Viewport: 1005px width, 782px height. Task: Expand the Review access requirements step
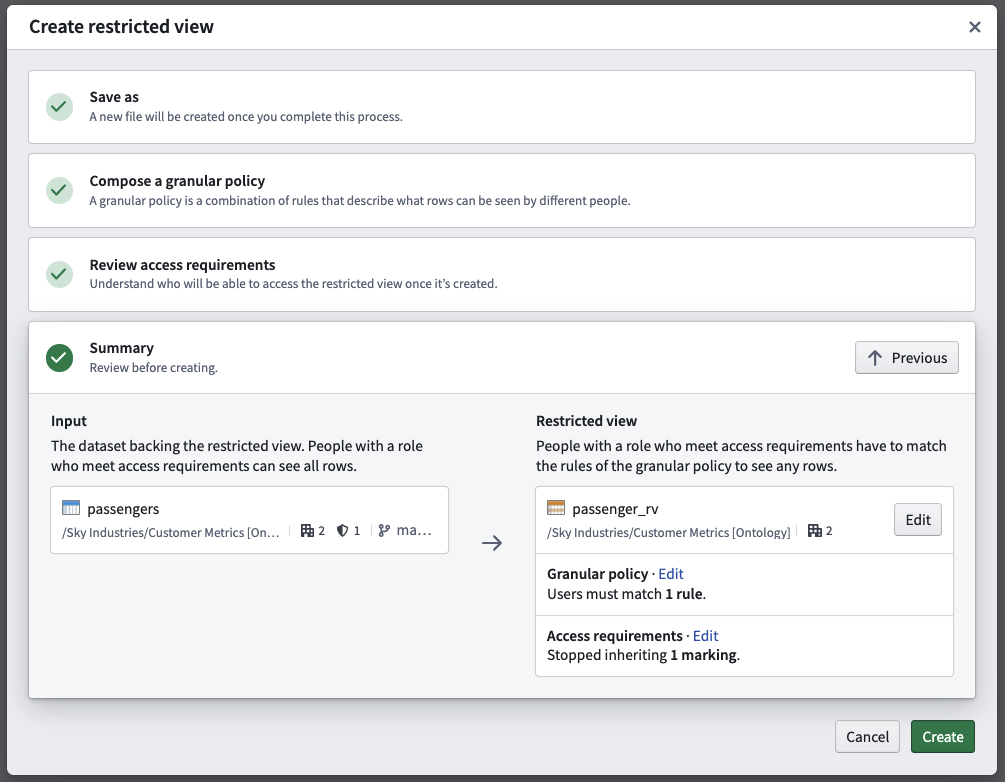(502, 274)
